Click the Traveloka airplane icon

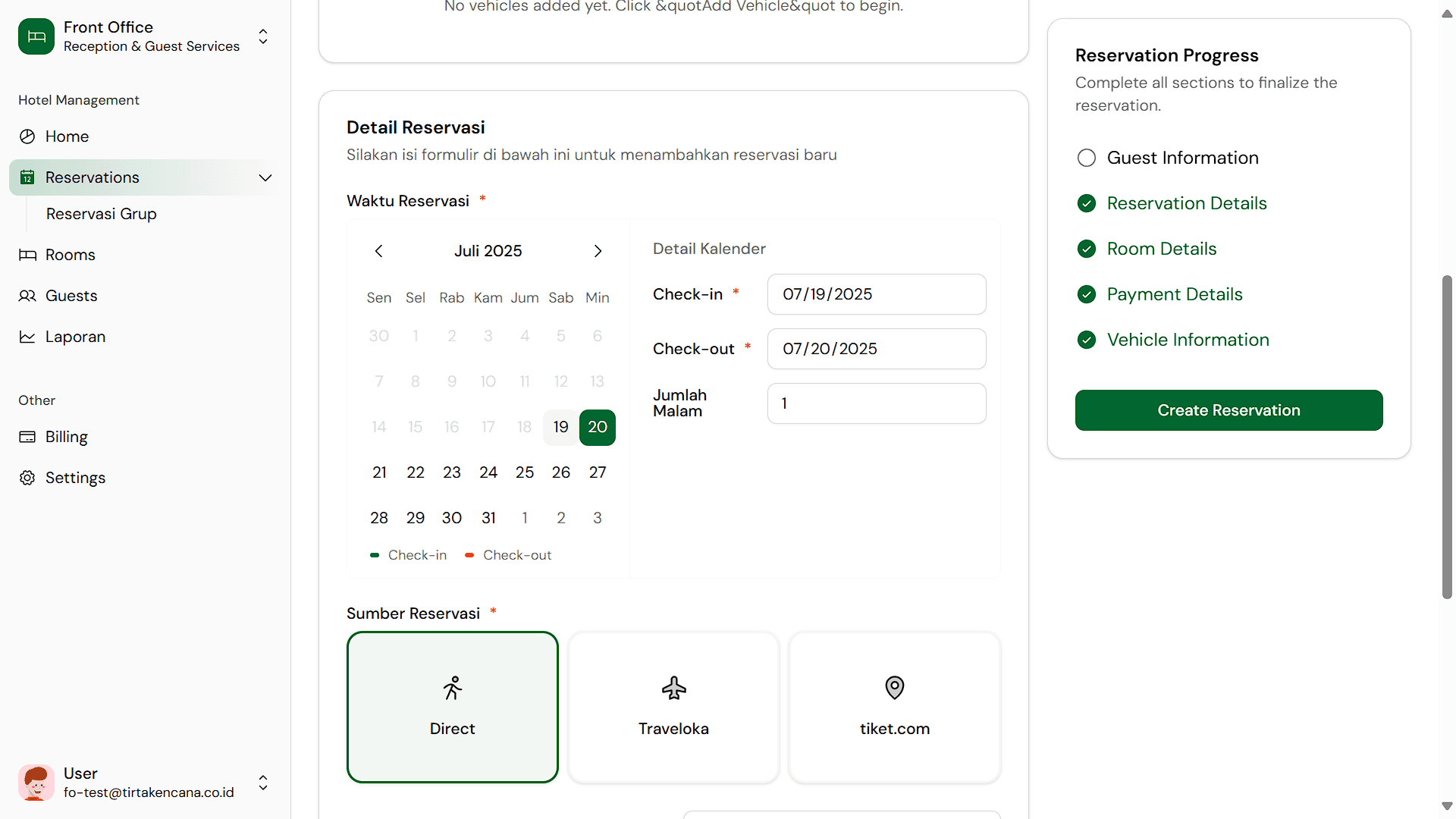click(673, 689)
